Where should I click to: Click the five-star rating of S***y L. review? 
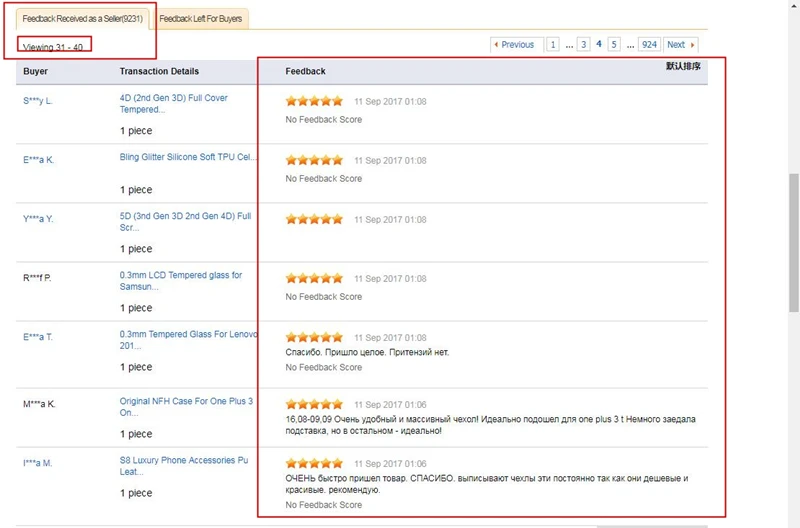click(314, 101)
